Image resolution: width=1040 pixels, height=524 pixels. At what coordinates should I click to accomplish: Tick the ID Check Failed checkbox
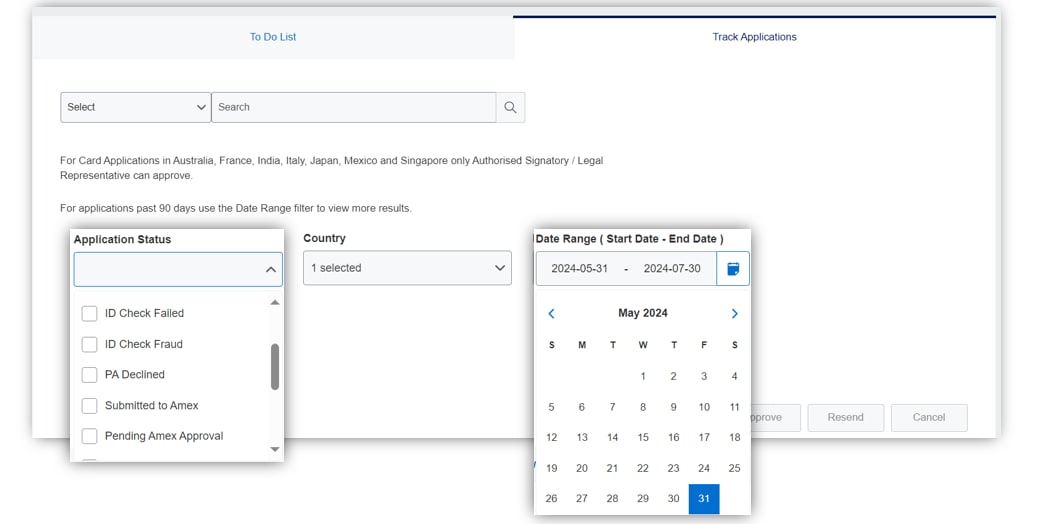coord(89,314)
